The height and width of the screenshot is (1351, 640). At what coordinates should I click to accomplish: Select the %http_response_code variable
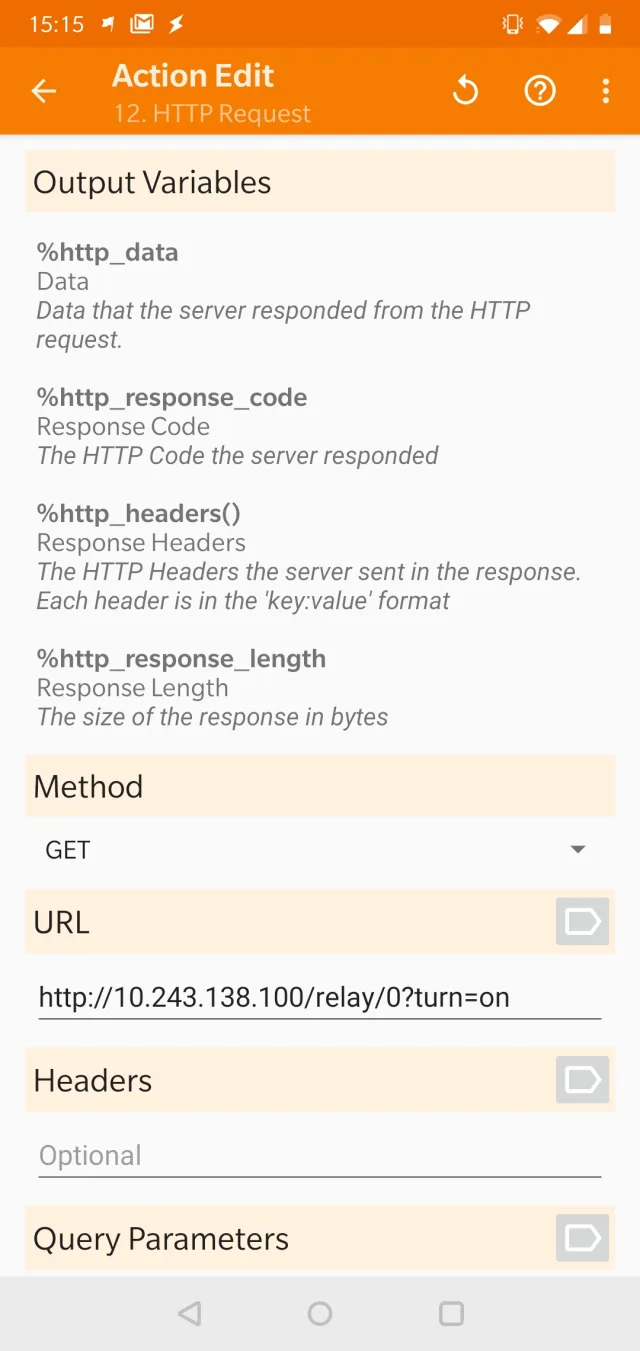(x=172, y=398)
